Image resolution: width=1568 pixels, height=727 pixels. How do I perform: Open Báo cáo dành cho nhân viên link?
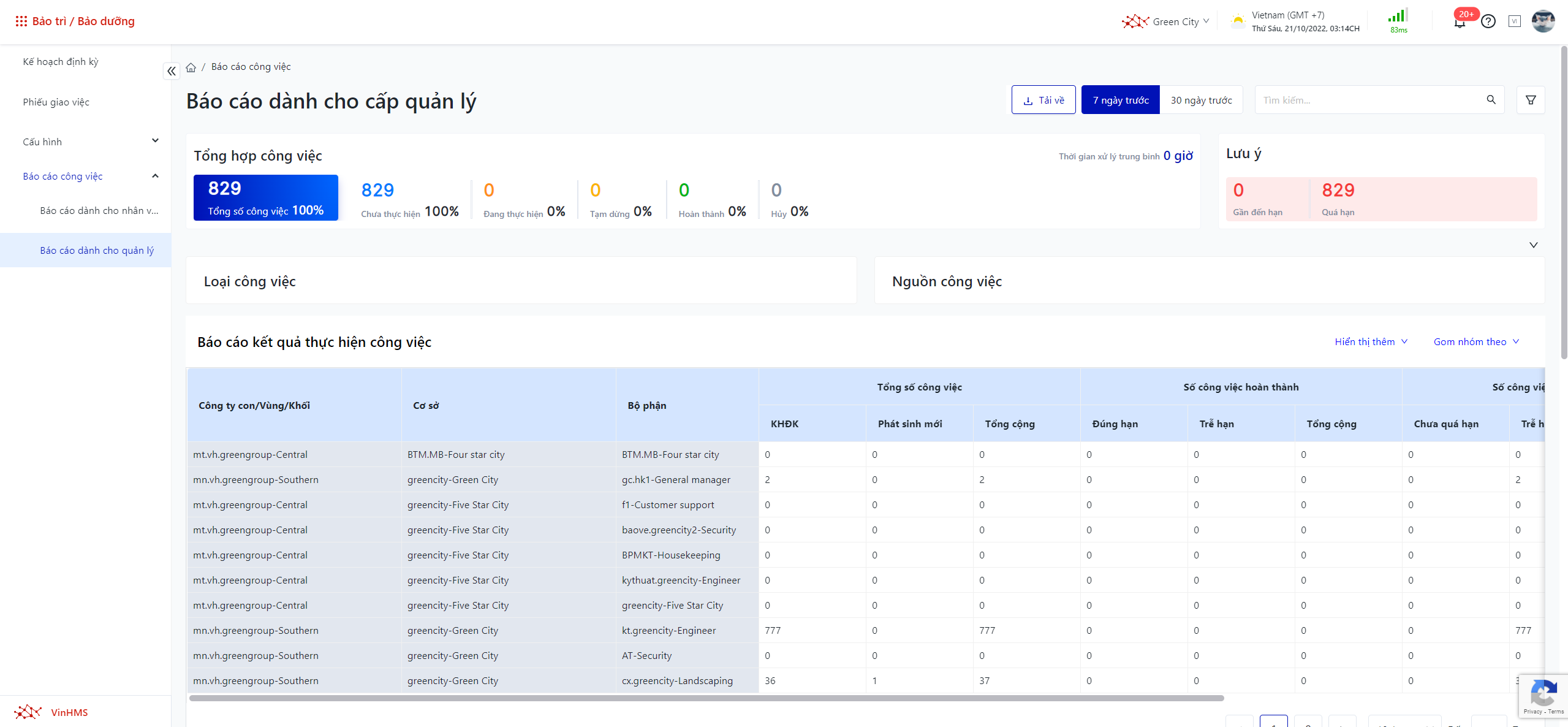tap(99, 211)
